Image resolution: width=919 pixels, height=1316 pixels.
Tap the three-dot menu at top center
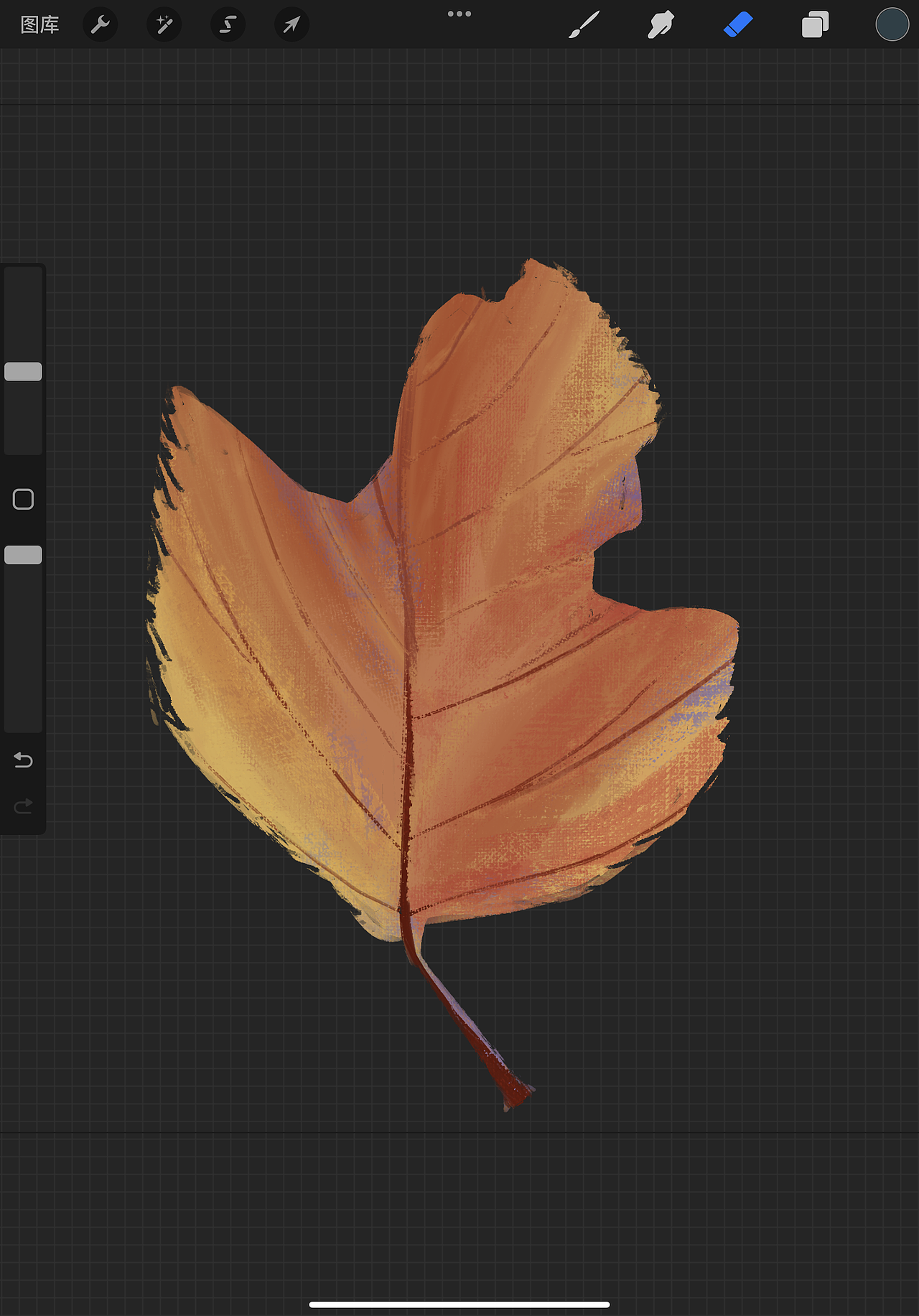pyautogui.click(x=459, y=14)
